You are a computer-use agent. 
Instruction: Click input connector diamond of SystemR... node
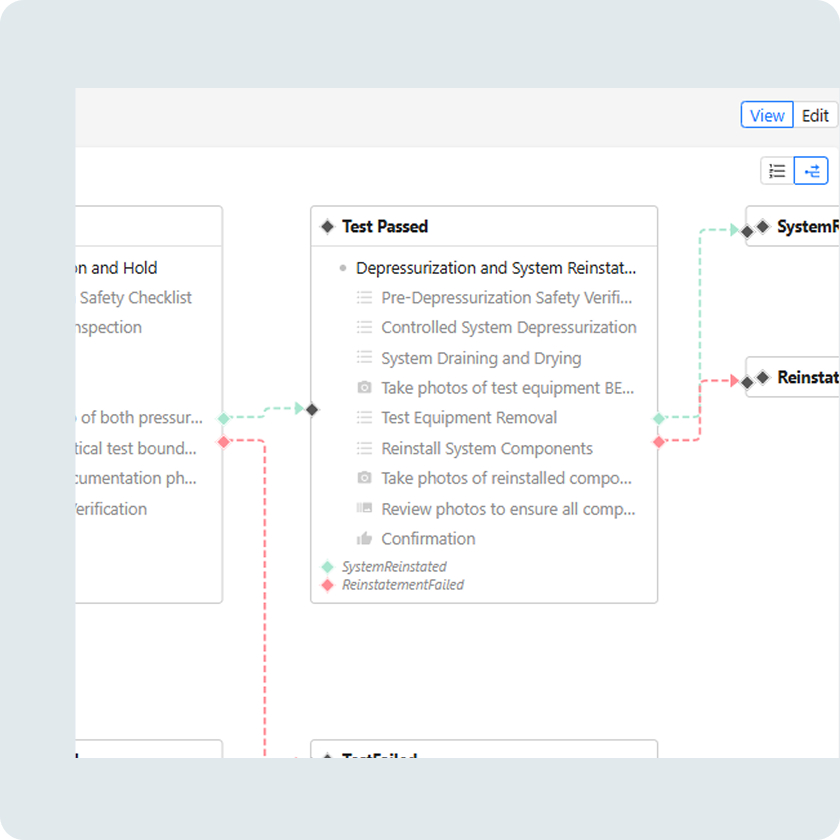tap(747, 232)
